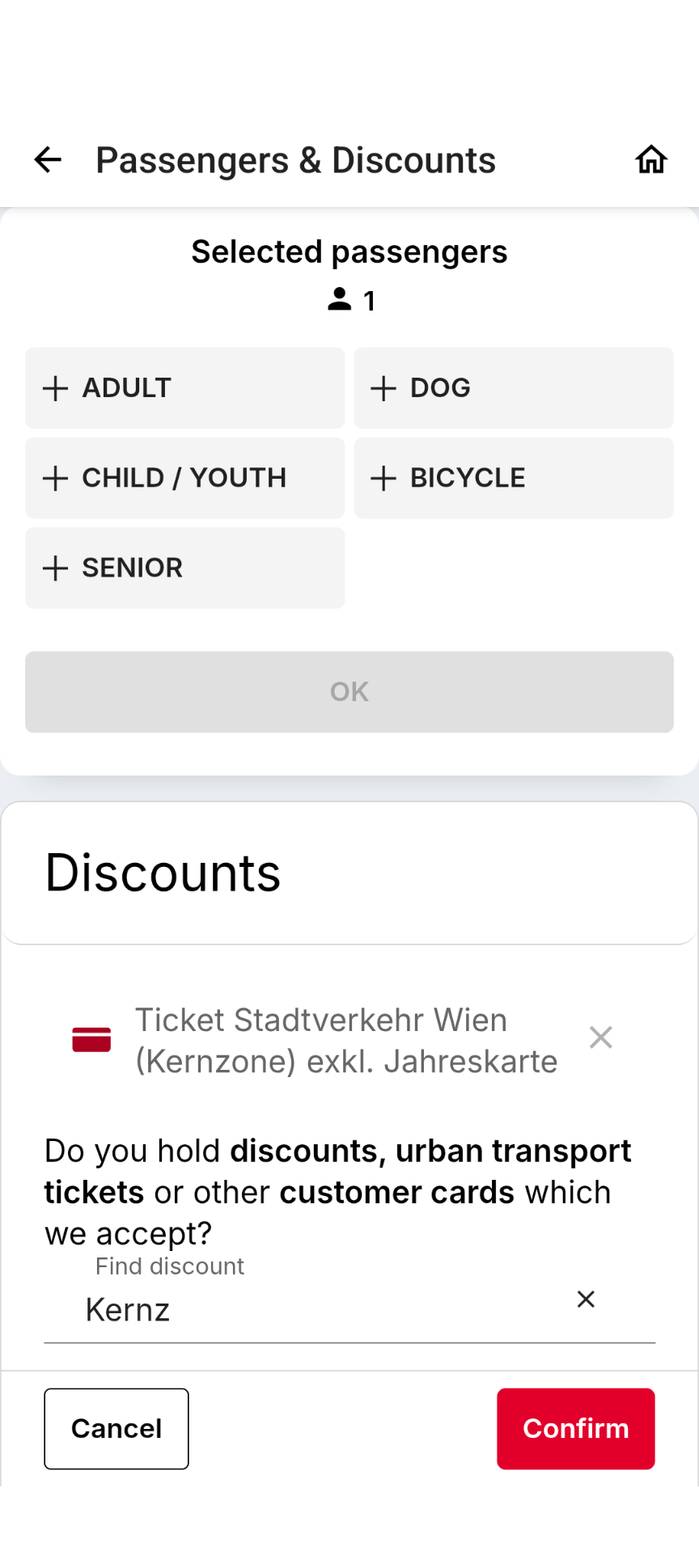Viewport: 699px width, 1568px height.
Task: Tap the plus icon next to ADULT
Action: [55, 388]
